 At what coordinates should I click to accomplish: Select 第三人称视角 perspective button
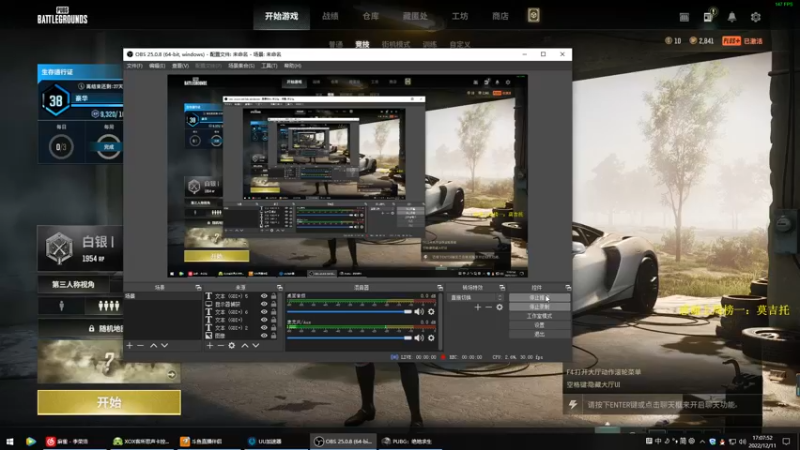point(73,284)
